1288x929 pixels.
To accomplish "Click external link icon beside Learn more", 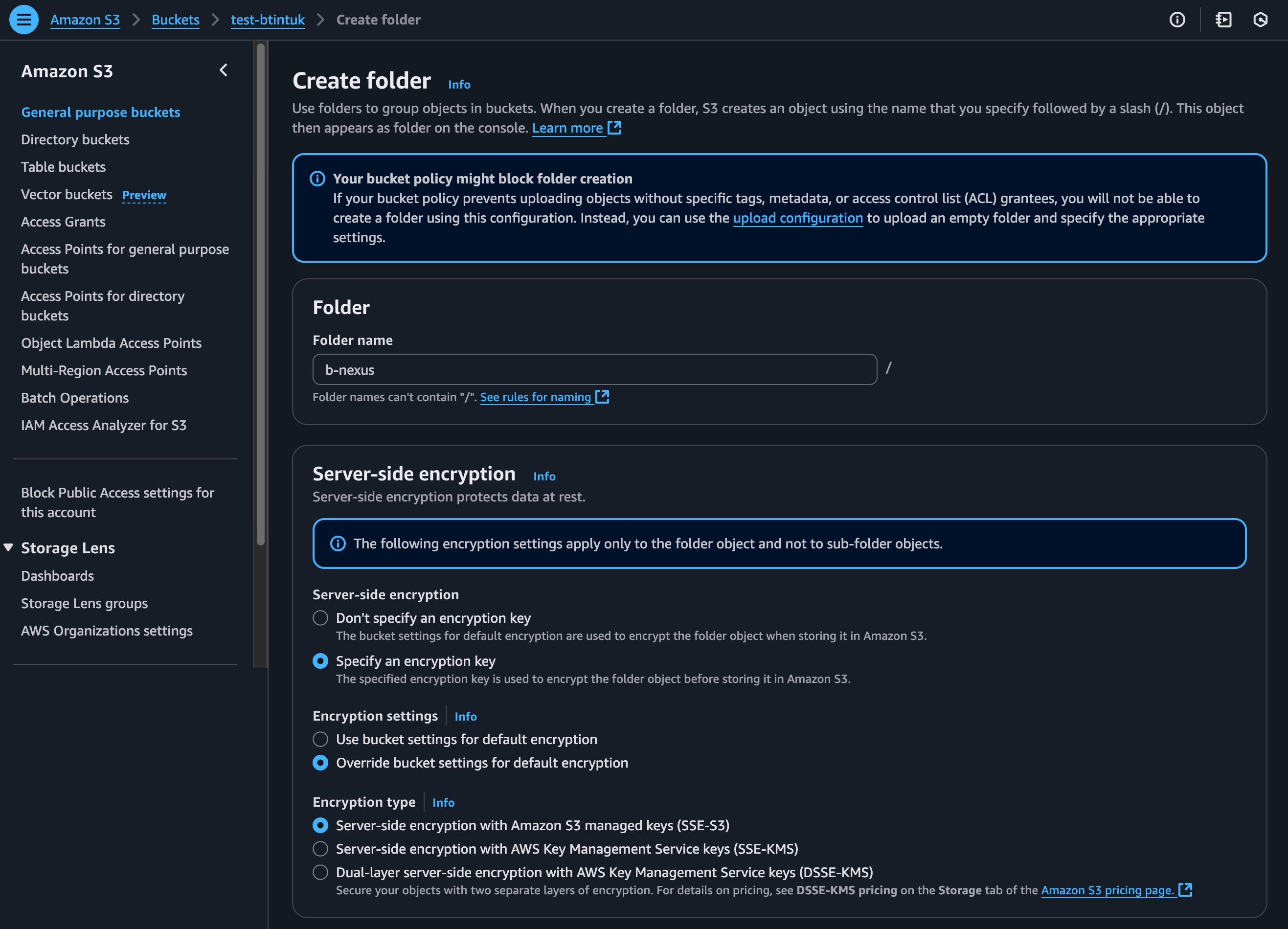I will (614, 128).
